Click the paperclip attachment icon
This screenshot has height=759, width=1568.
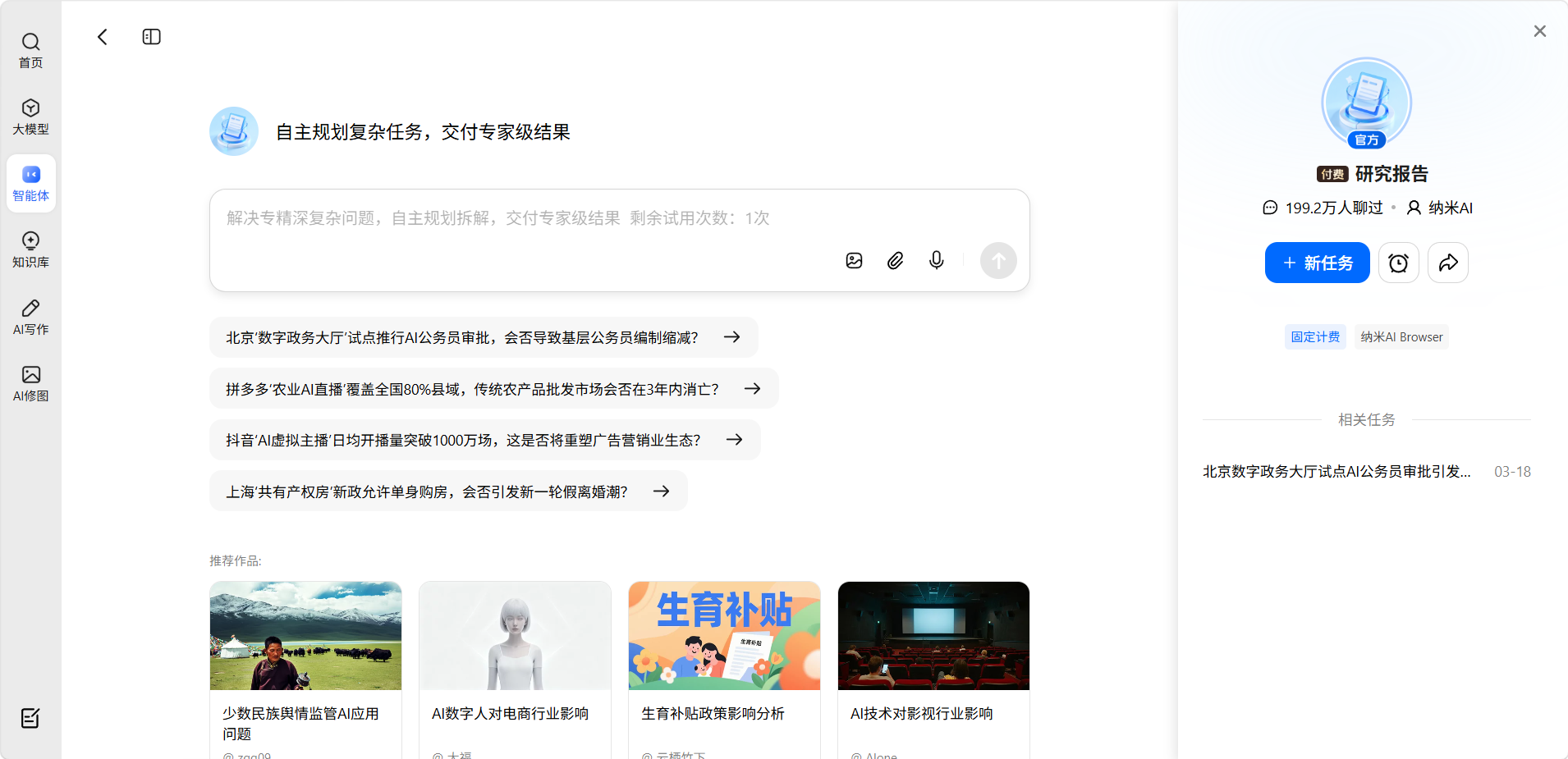pos(895,261)
